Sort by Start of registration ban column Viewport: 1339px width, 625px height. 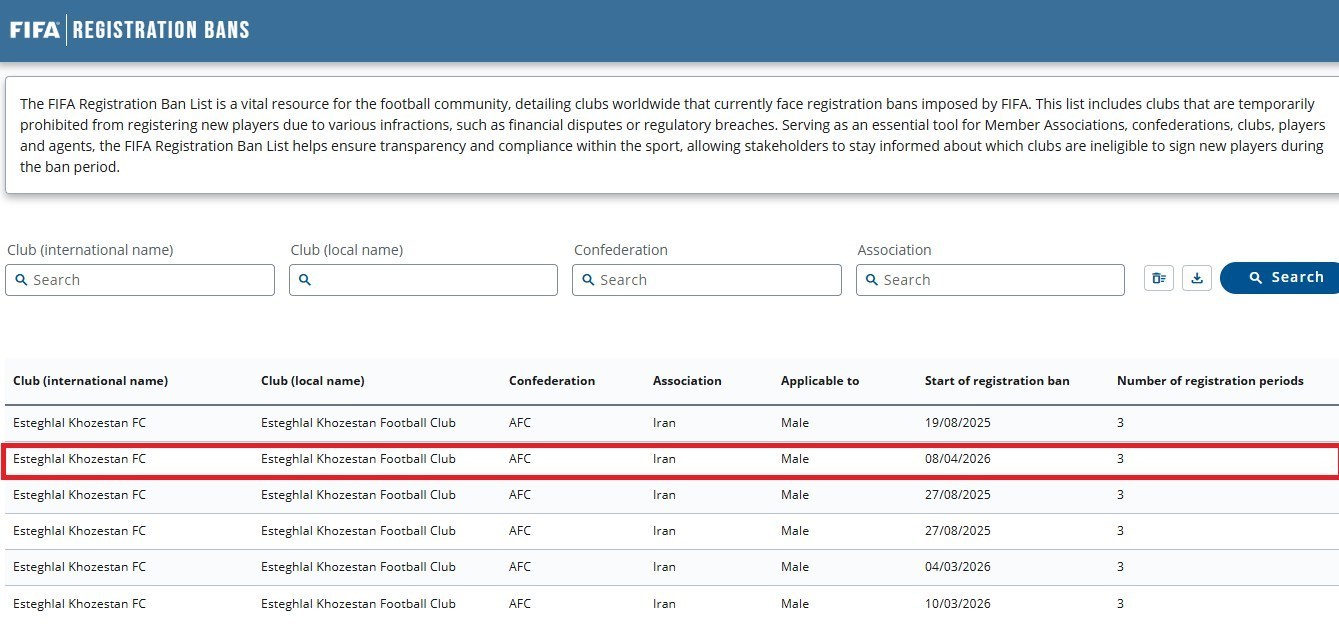996,381
